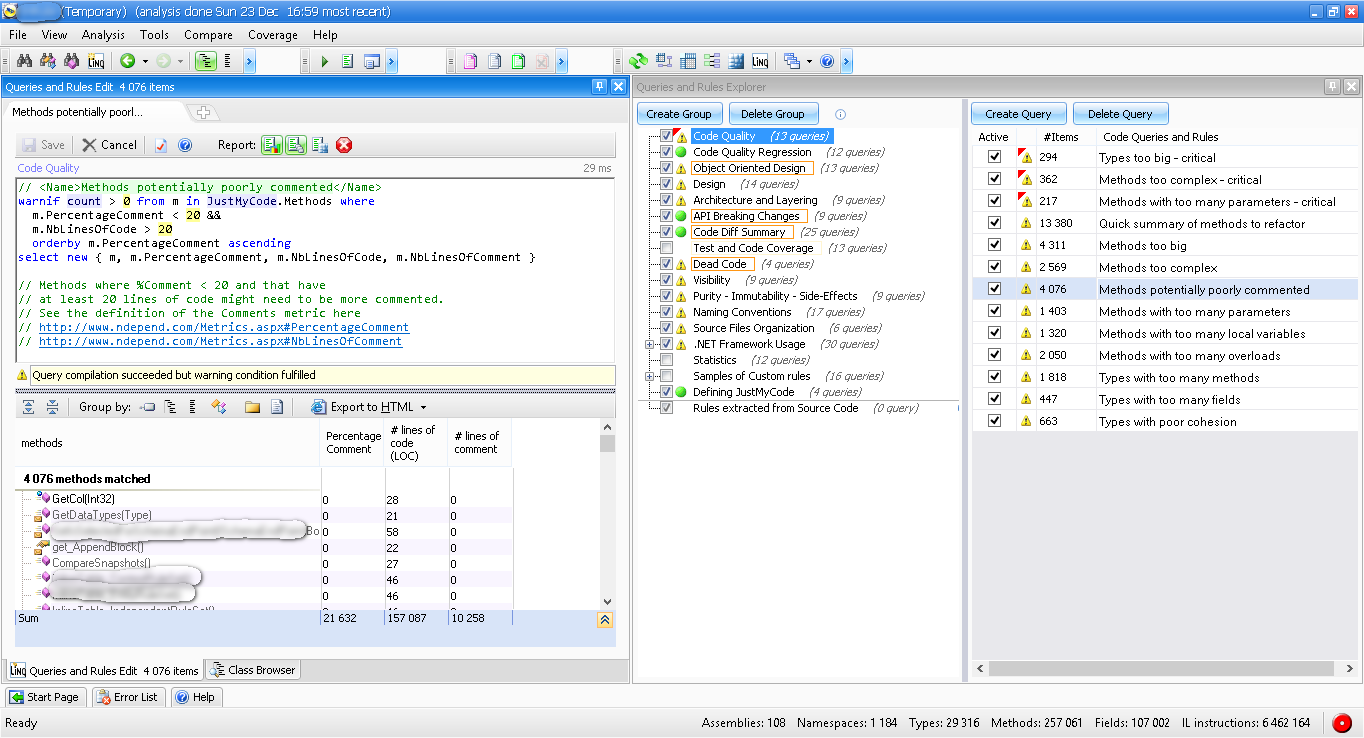
Task: Group results by source file icon
Action: click(277, 407)
